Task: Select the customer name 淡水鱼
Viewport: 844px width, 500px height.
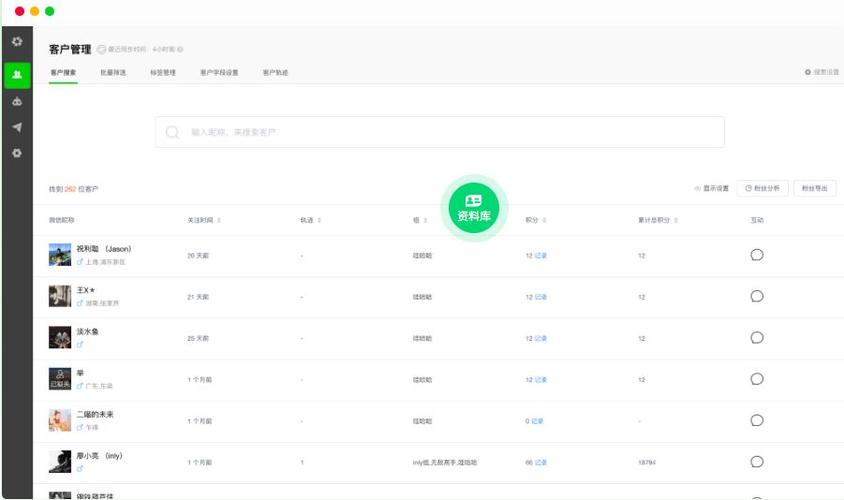Action: click(88, 332)
